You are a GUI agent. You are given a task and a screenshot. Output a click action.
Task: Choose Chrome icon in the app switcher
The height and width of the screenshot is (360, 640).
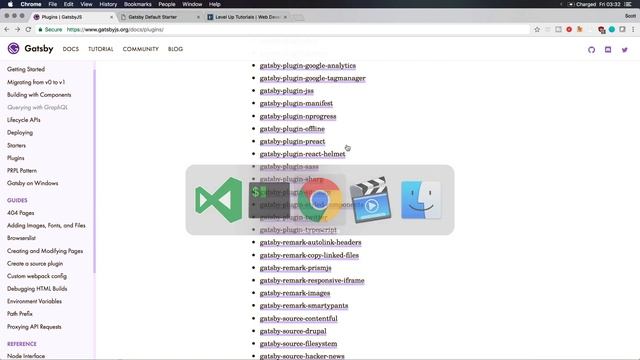[320, 200]
